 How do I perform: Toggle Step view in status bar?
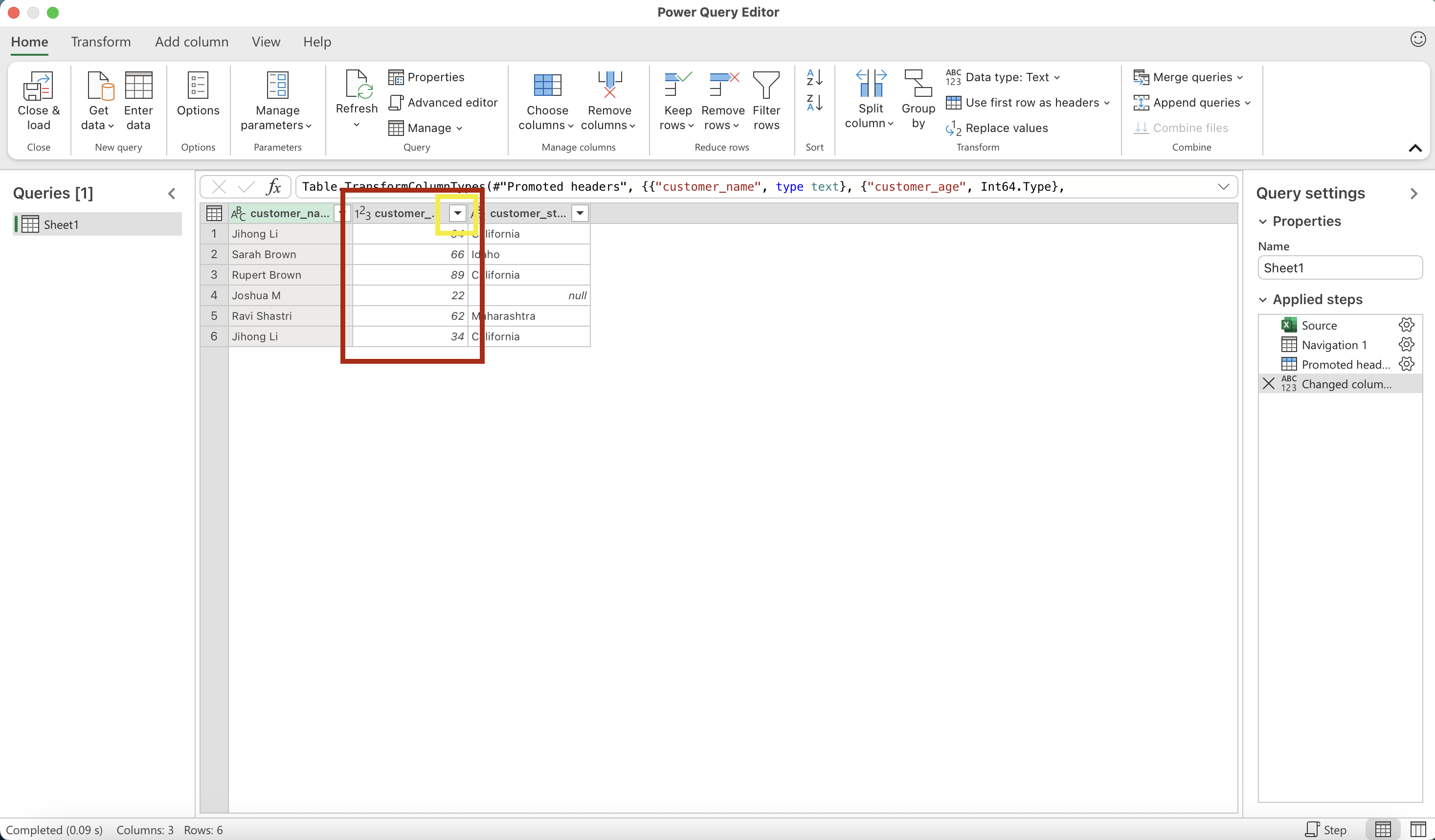tap(1326, 829)
